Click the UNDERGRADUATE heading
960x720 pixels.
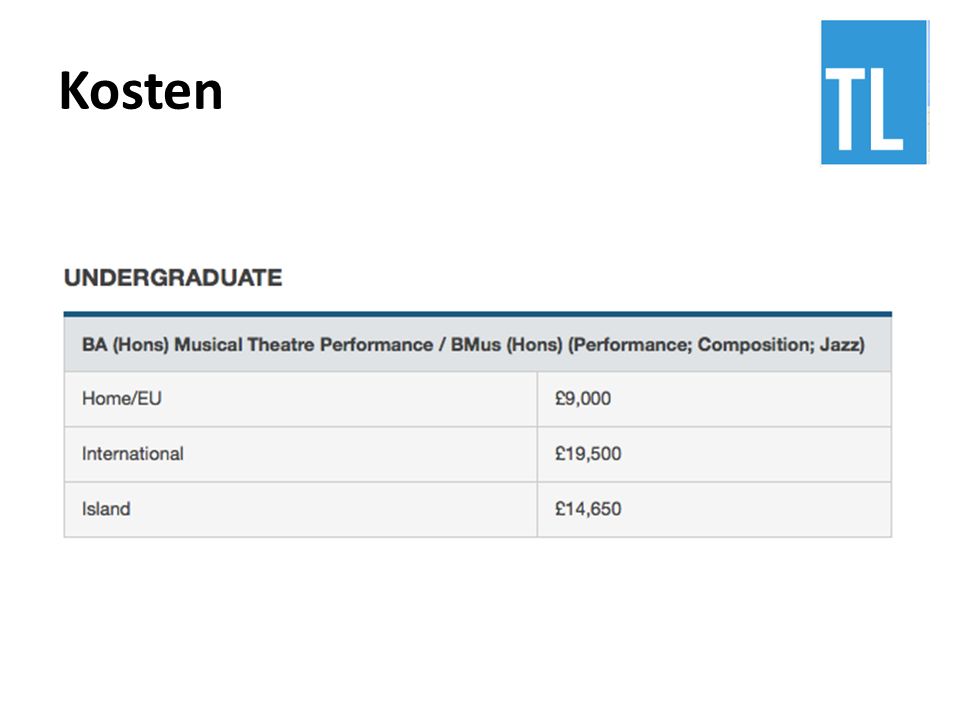click(x=173, y=278)
